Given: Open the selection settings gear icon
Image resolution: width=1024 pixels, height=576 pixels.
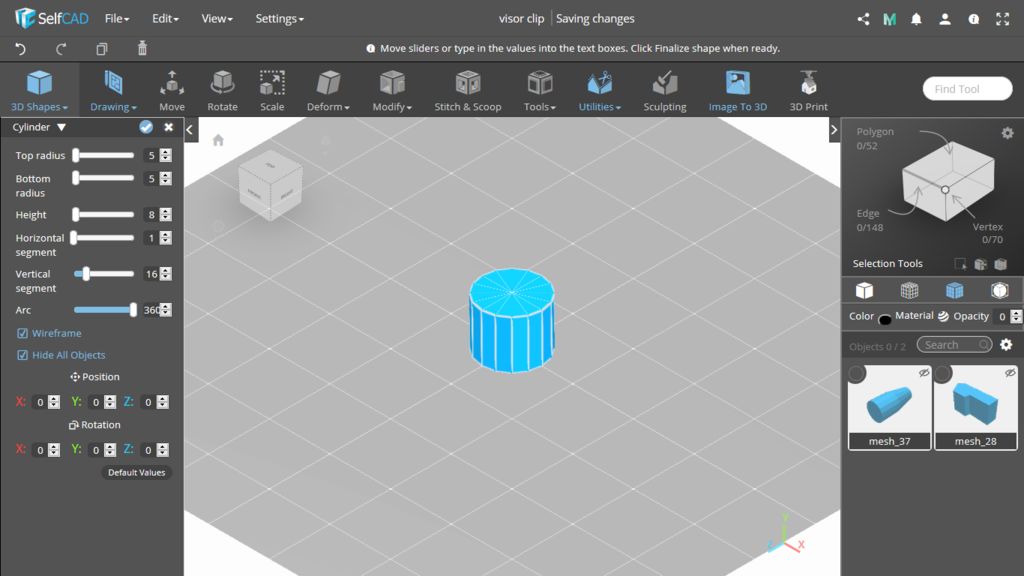Looking at the screenshot, I should 1008,133.
